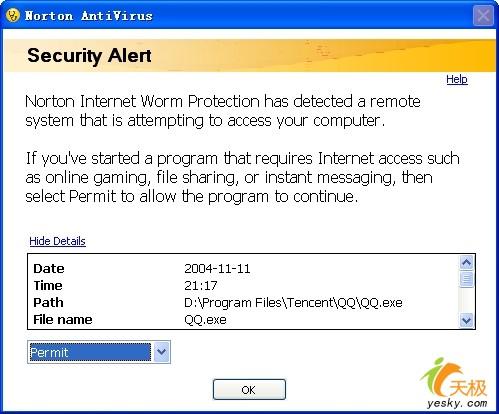
Task: Select the Permit combo box field
Action: tap(99, 352)
